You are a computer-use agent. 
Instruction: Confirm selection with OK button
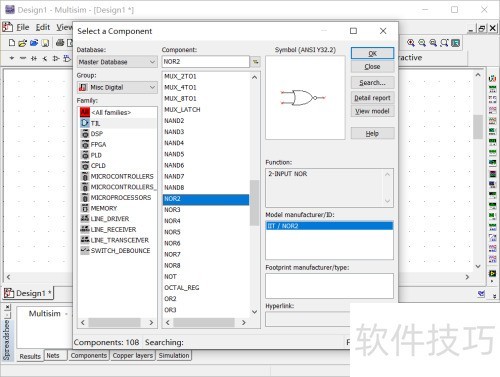tap(372, 53)
